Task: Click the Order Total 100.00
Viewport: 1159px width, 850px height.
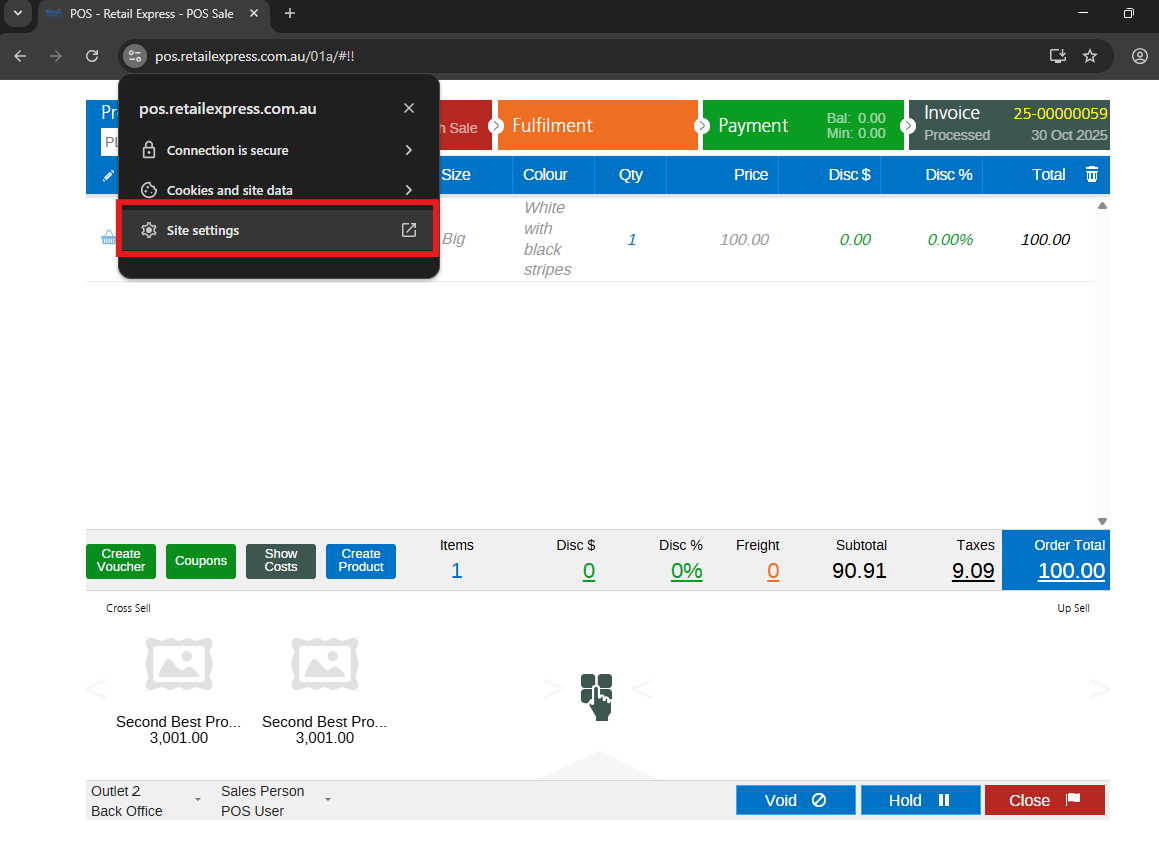Action: pos(1071,571)
